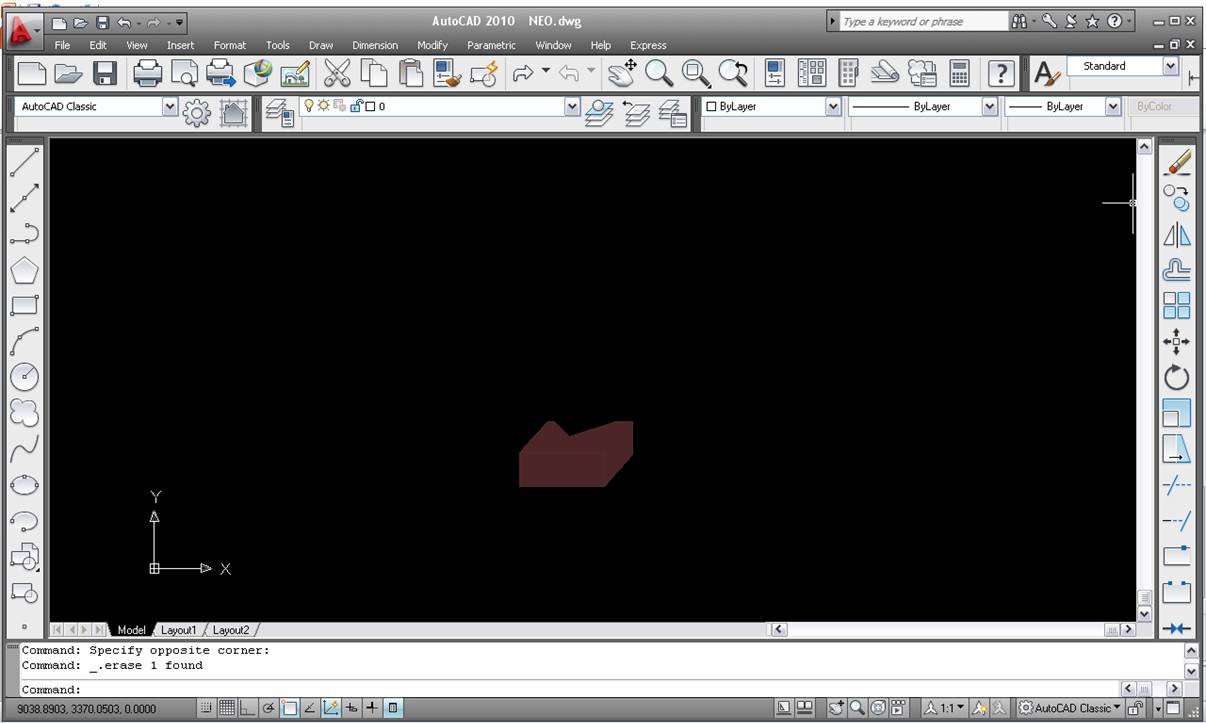
Task: Click the Command line prompt
Action: click(600, 689)
